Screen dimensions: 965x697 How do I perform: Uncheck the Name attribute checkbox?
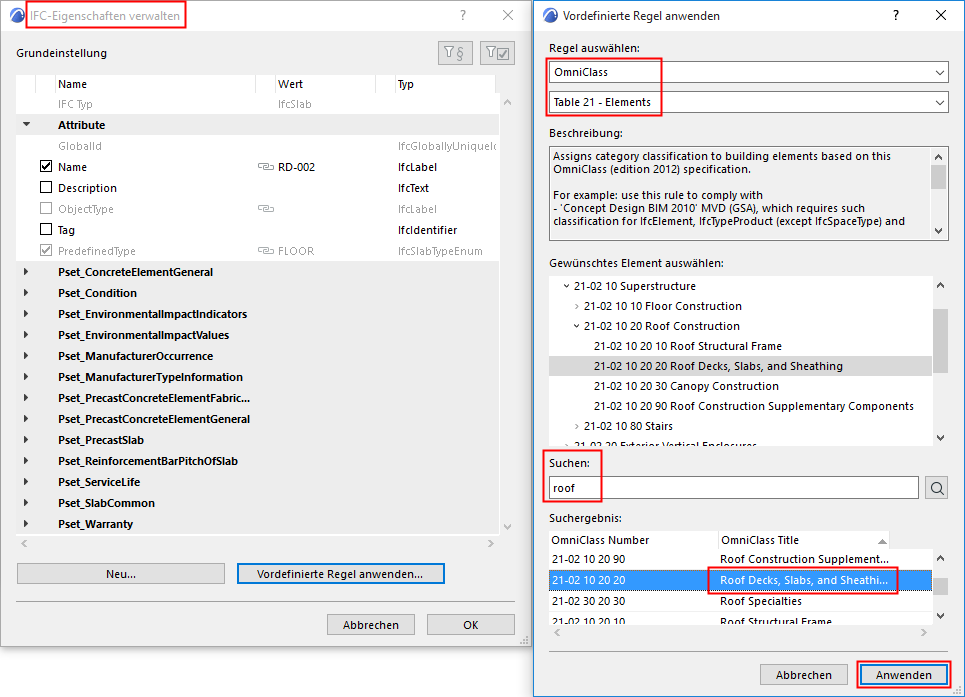[46, 166]
